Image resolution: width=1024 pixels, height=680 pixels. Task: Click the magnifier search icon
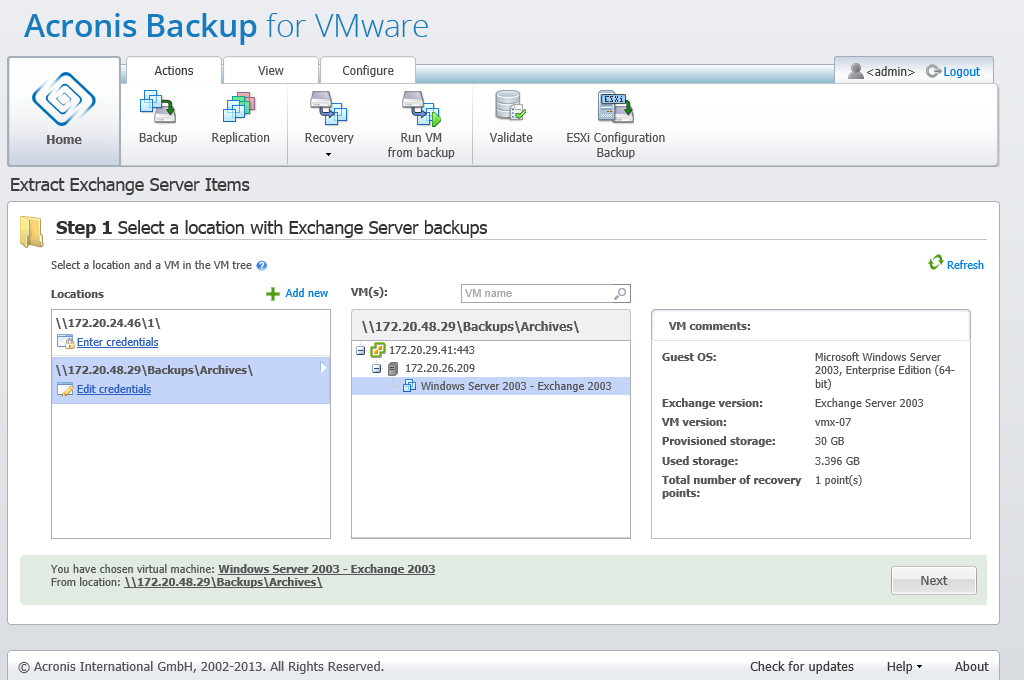(x=620, y=294)
